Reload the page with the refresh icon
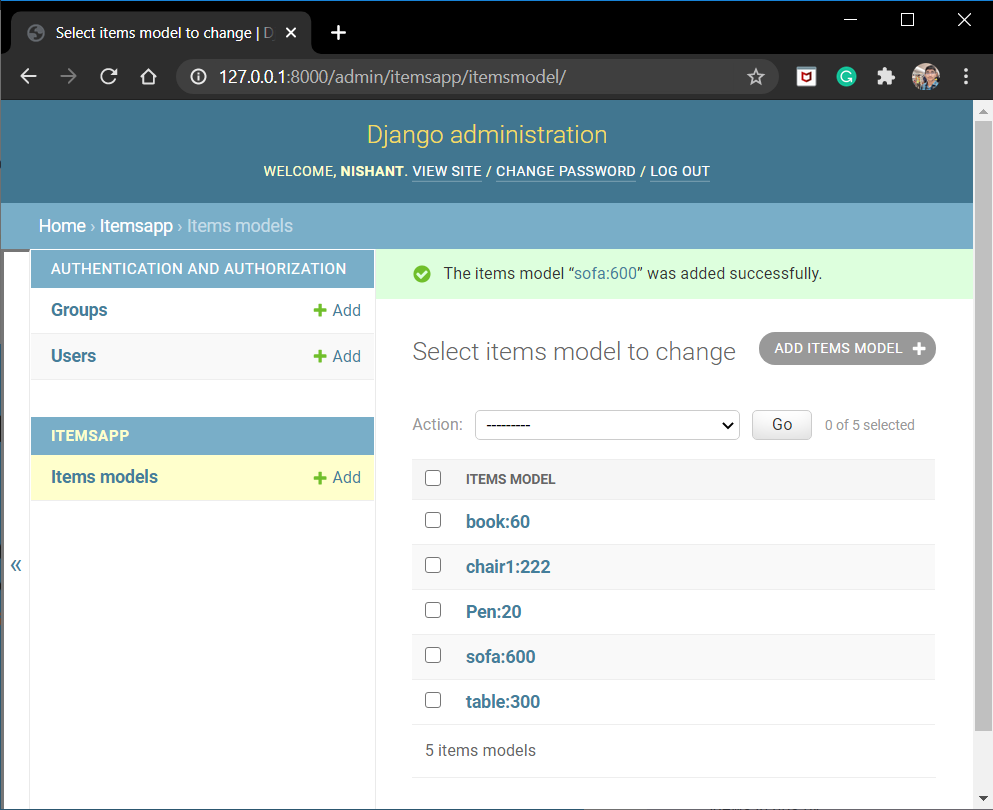This screenshot has height=810, width=993. [x=109, y=77]
